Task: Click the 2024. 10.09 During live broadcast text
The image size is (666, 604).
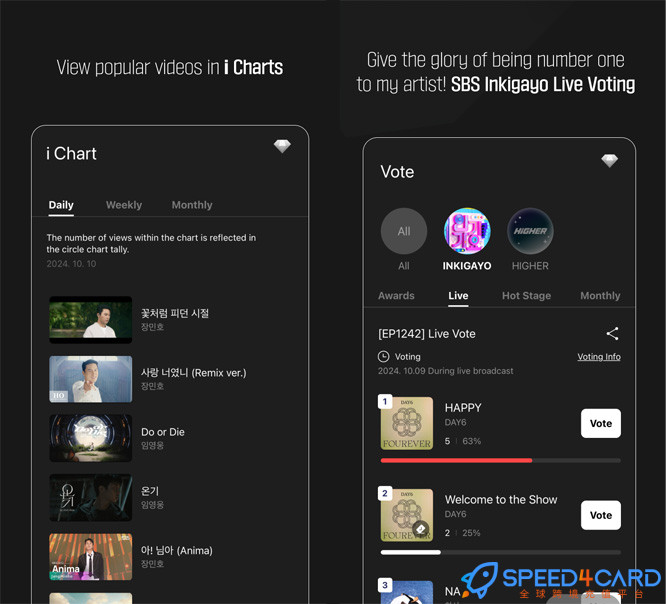Action: tap(446, 371)
